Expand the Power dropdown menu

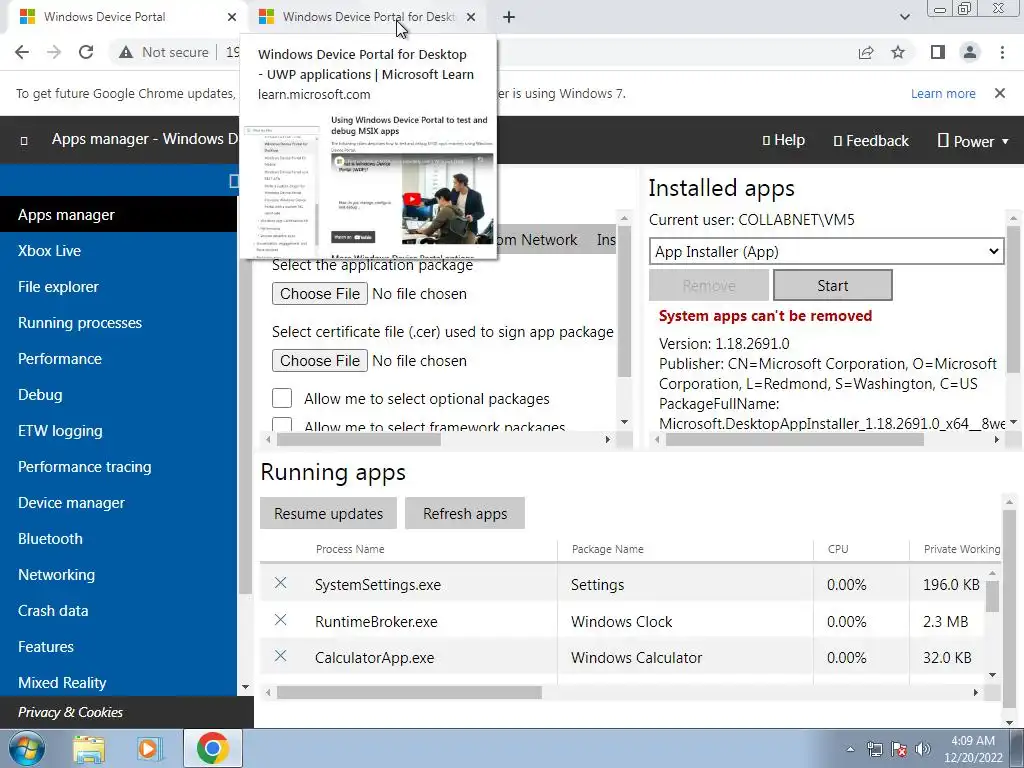point(973,141)
